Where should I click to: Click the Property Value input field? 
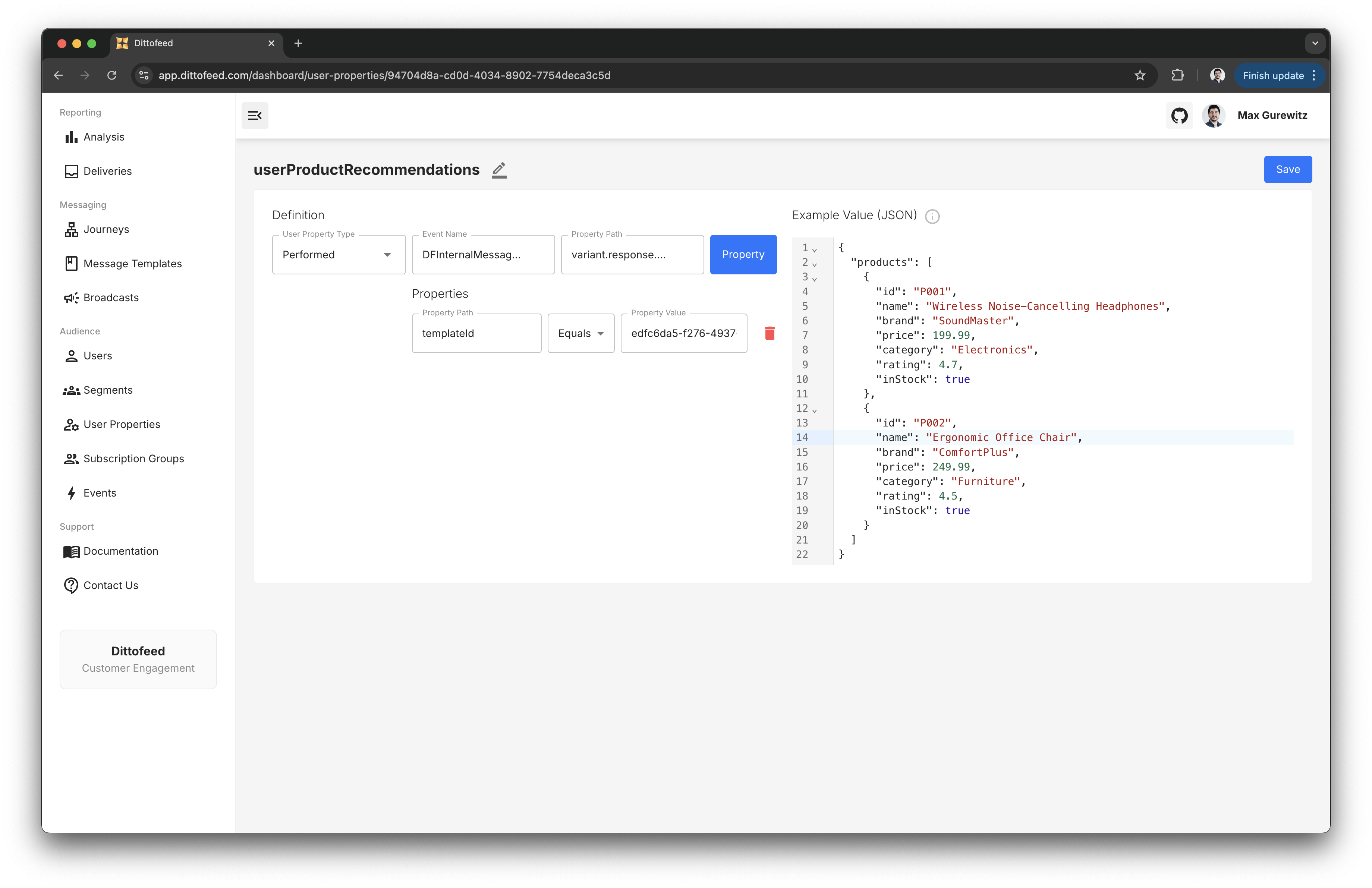(683, 333)
